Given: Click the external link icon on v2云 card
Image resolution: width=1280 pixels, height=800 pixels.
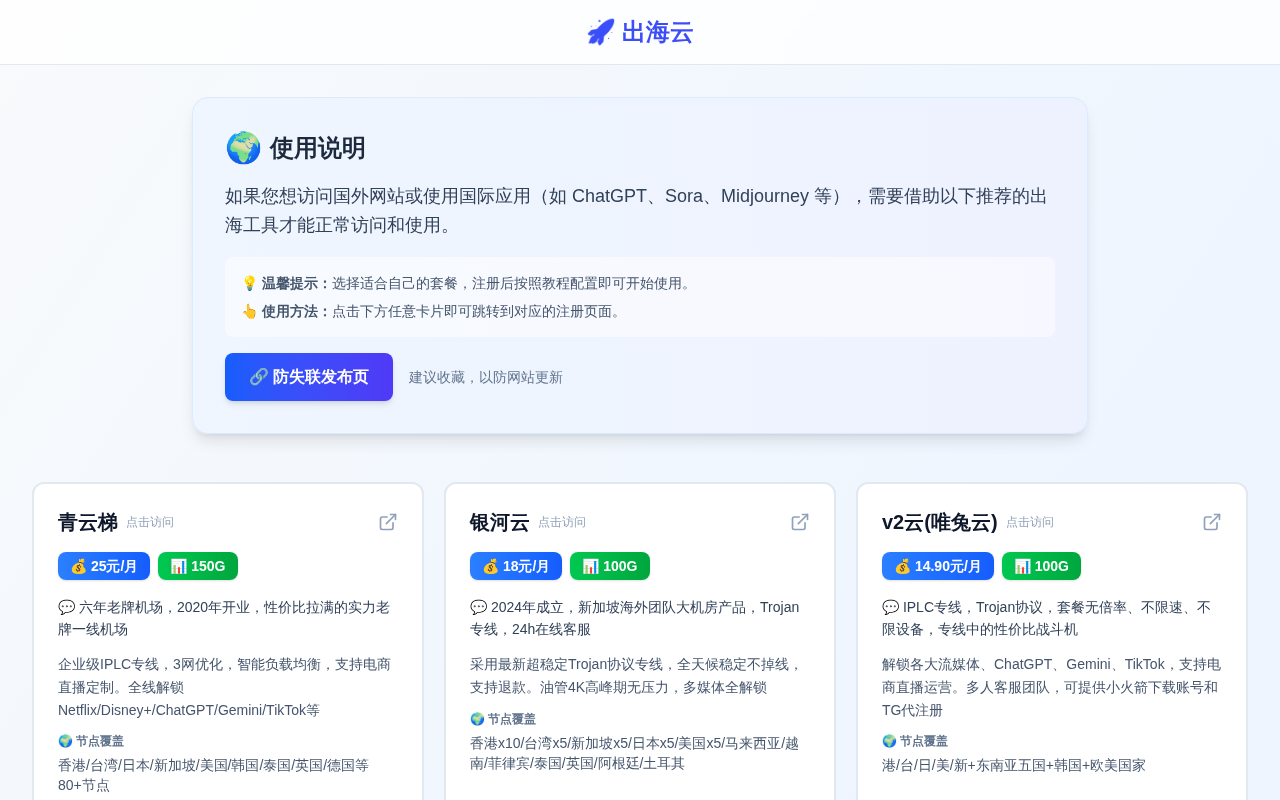Looking at the screenshot, I should tap(1212, 522).
